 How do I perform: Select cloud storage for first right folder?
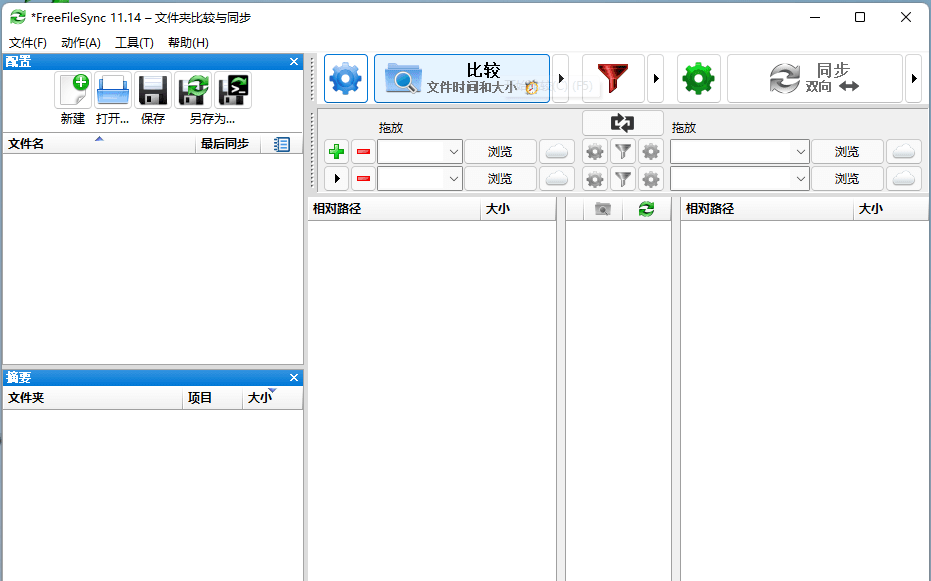[x=904, y=152]
